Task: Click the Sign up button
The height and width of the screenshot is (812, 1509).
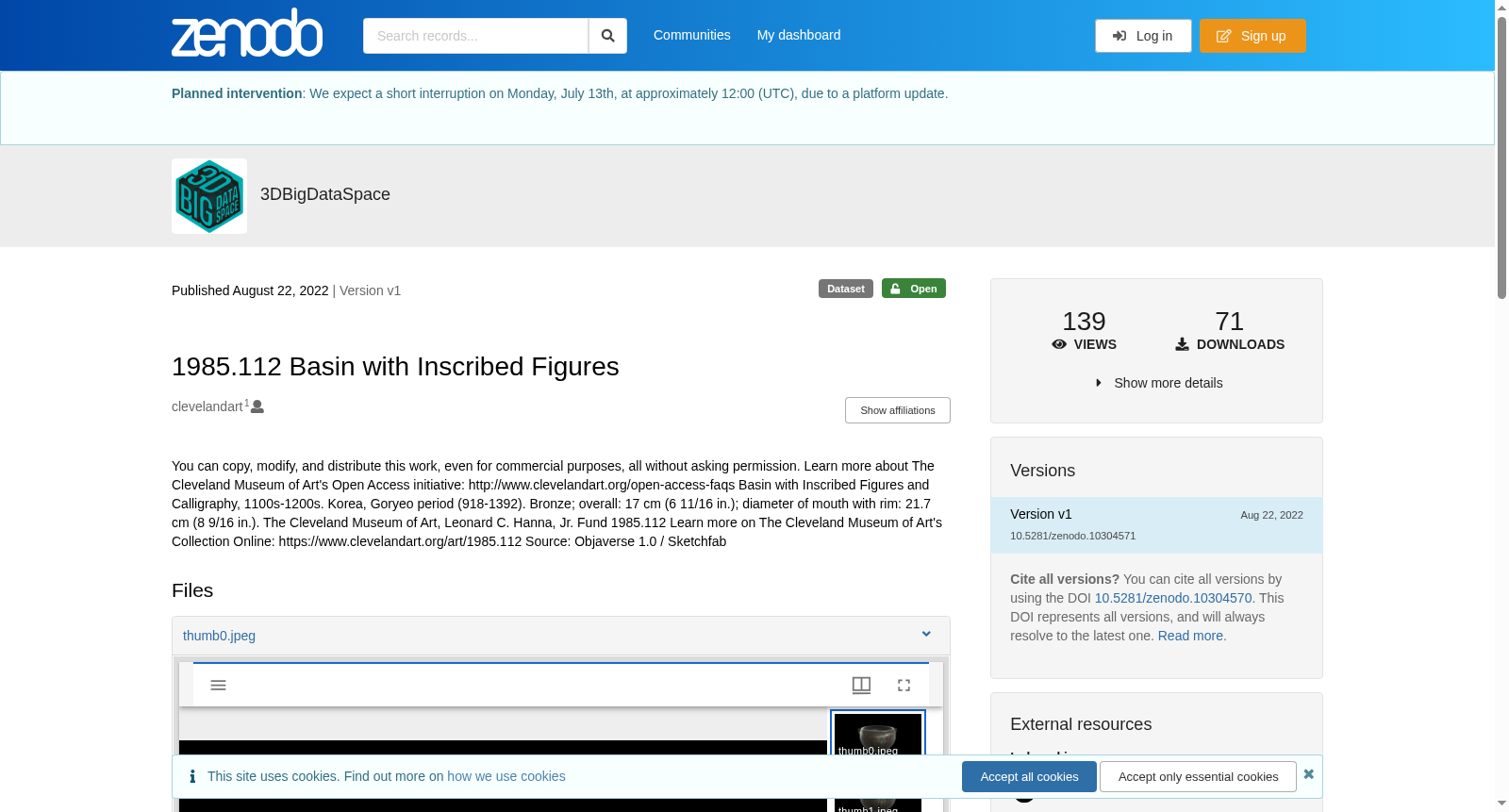Action: pyautogui.click(x=1252, y=36)
